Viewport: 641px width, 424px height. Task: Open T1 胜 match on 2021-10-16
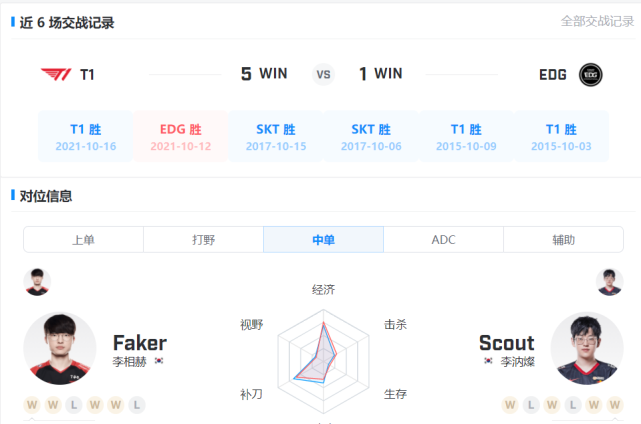point(86,137)
